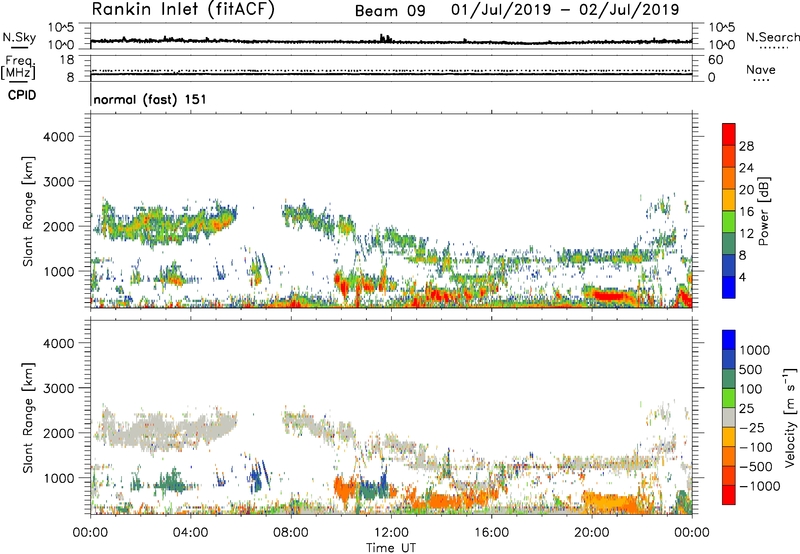The width and height of the screenshot is (800, 554).
Task: Click the "4000" tick label on power panel
Action: (58, 137)
